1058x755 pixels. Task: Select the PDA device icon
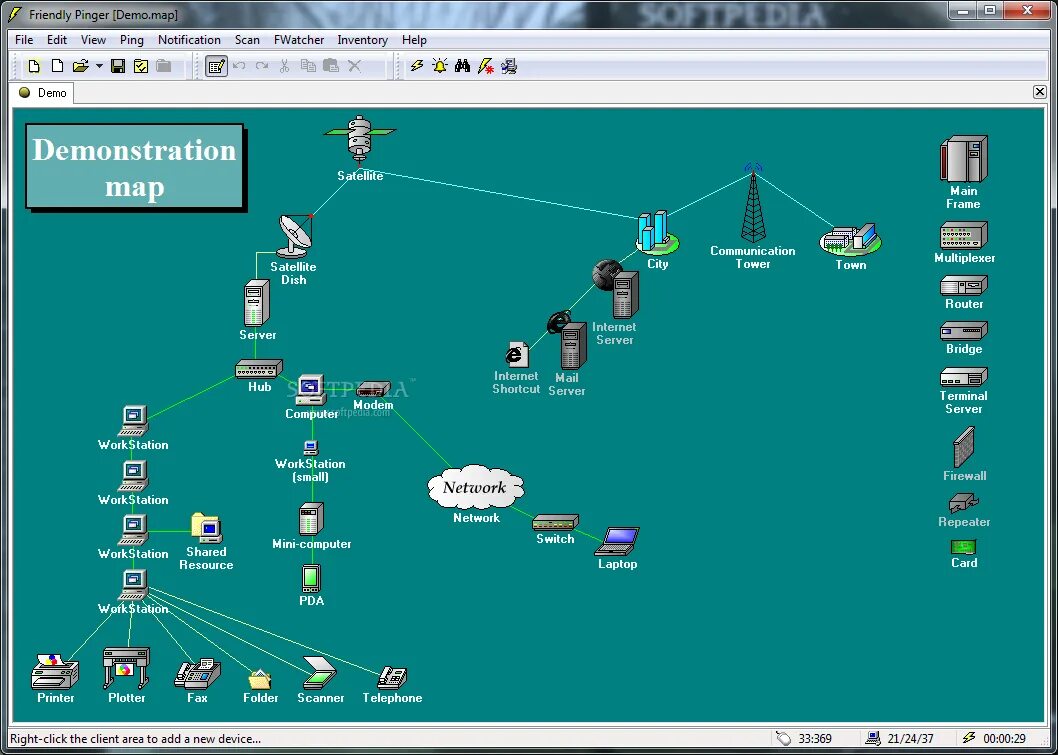pyautogui.click(x=311, y=579)
